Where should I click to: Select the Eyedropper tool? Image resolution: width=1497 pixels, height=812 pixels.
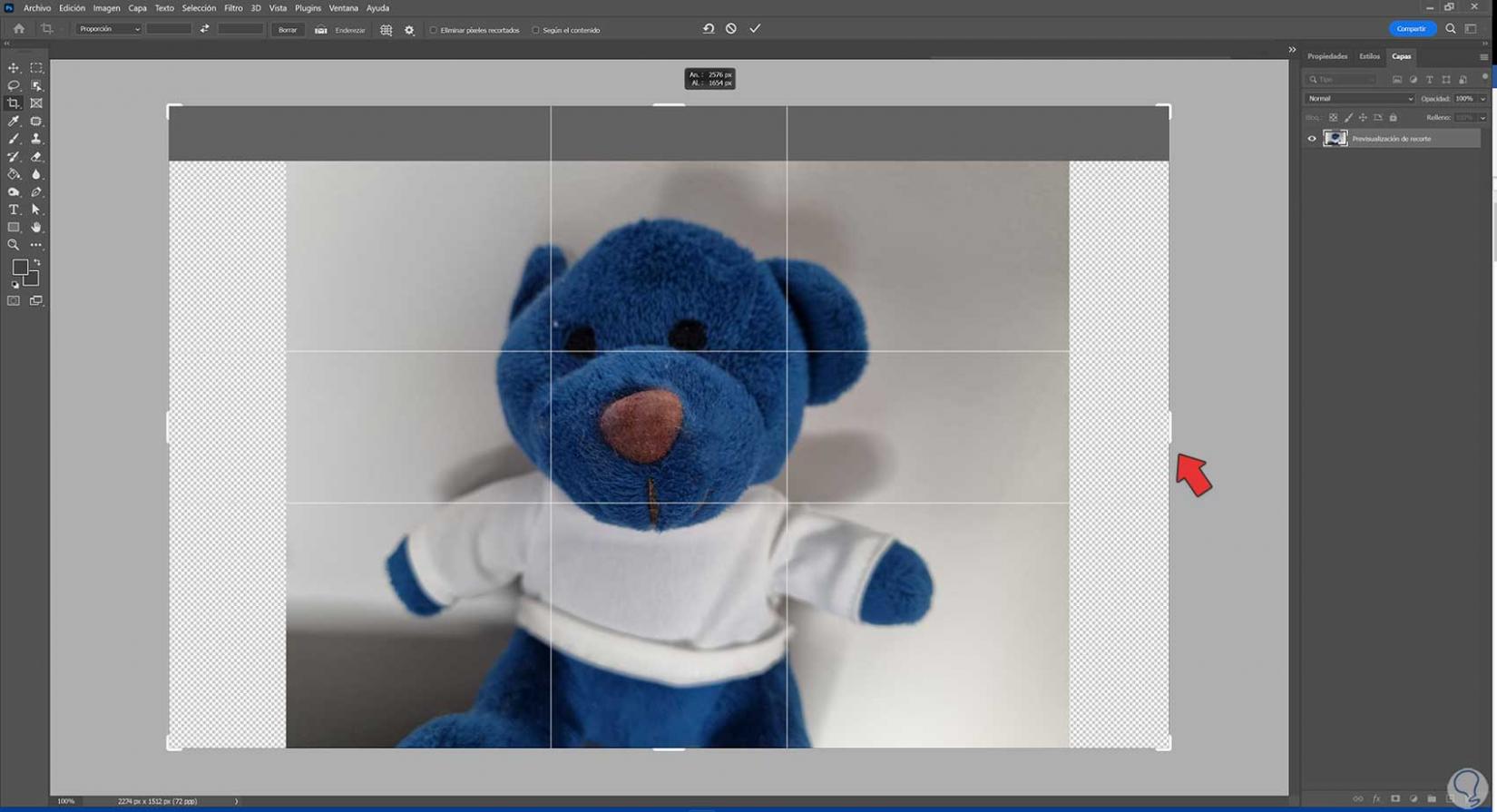point(14,121)
